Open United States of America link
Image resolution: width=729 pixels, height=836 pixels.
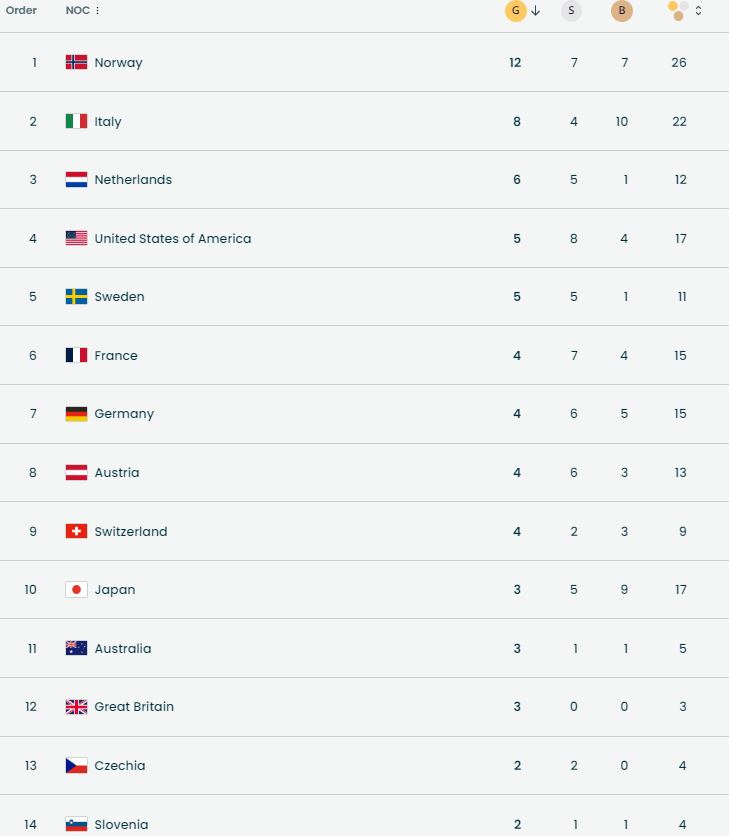pos(172,239)
